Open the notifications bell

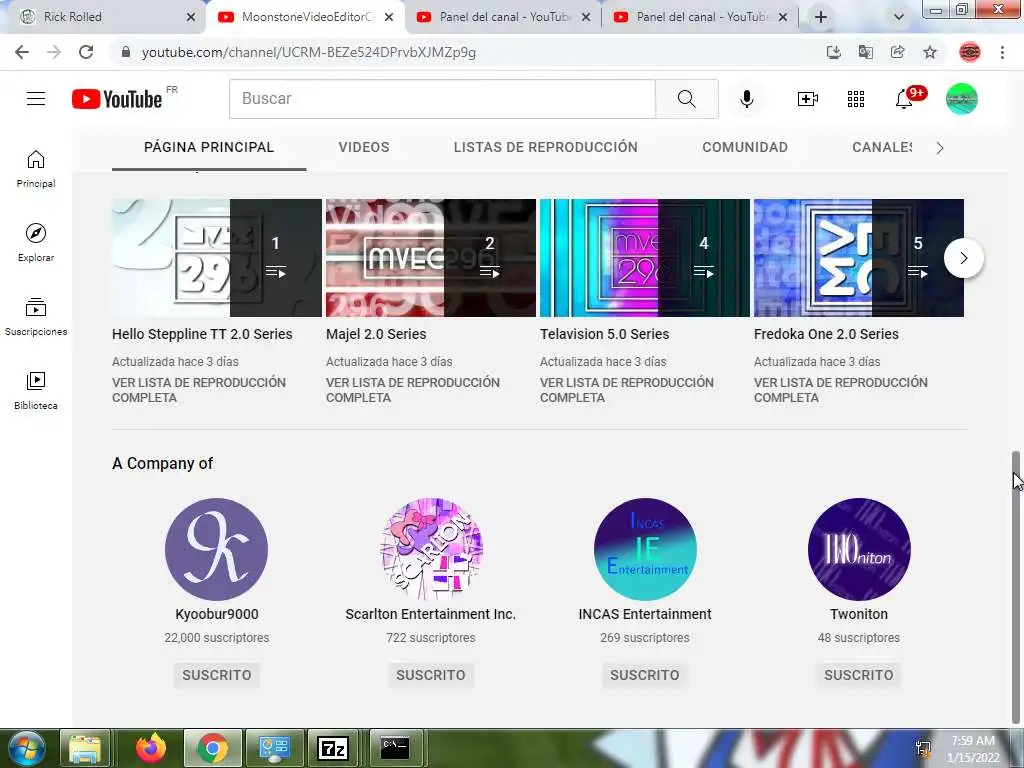[904, 99]
